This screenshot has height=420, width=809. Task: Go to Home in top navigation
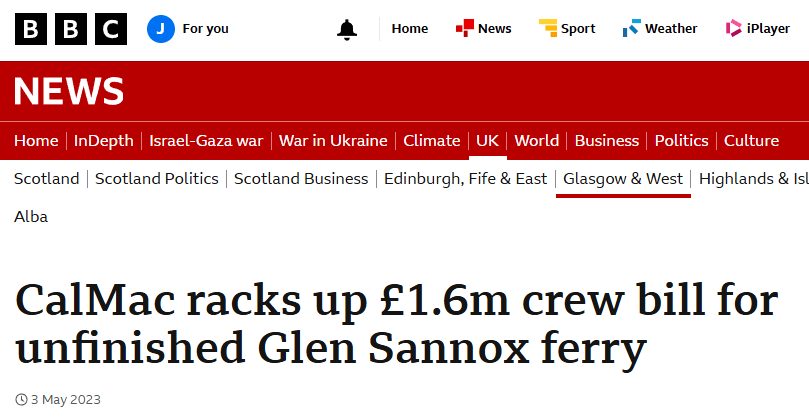[409, 29]
